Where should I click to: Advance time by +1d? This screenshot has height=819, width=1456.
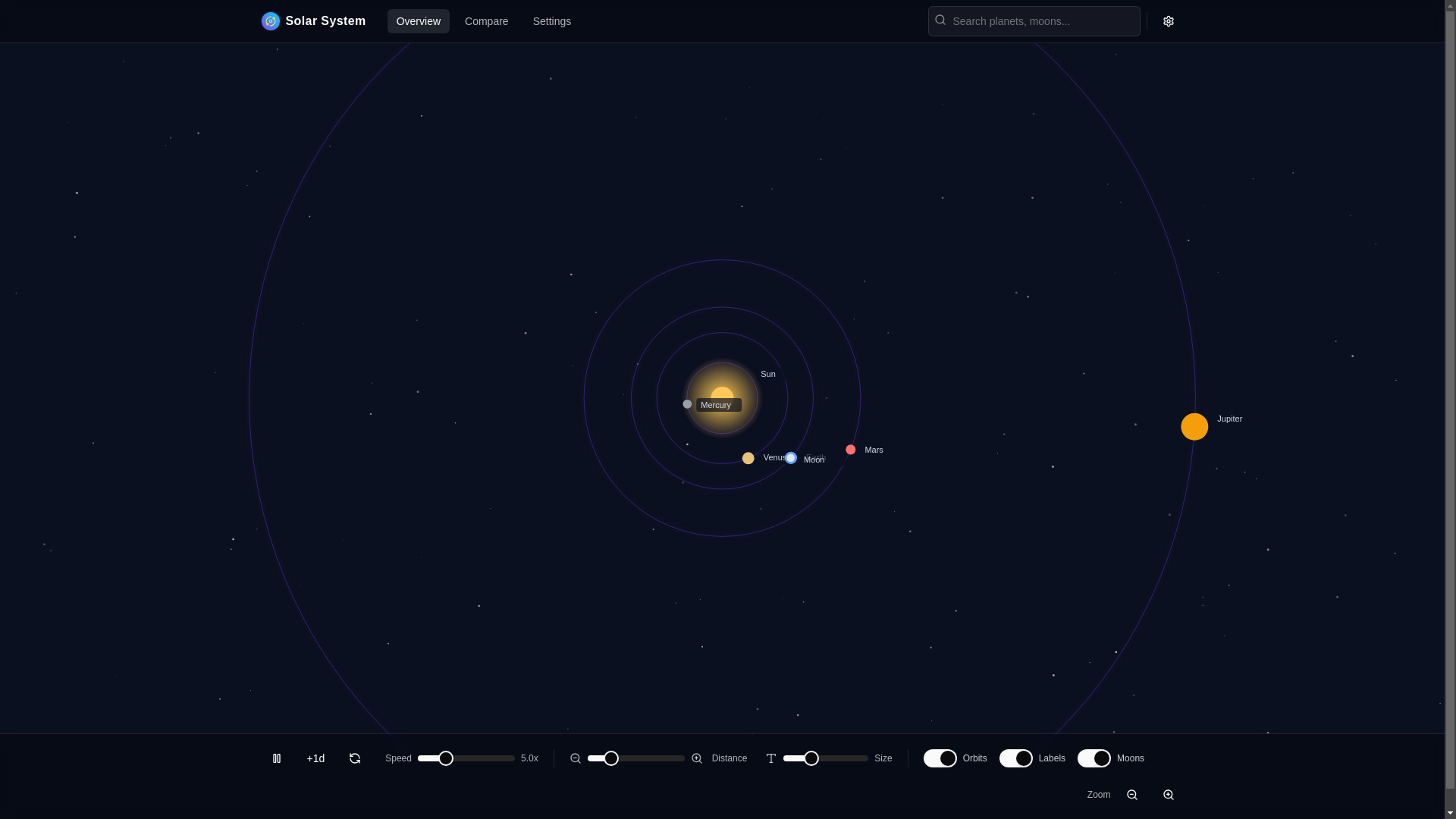point(315,758)
